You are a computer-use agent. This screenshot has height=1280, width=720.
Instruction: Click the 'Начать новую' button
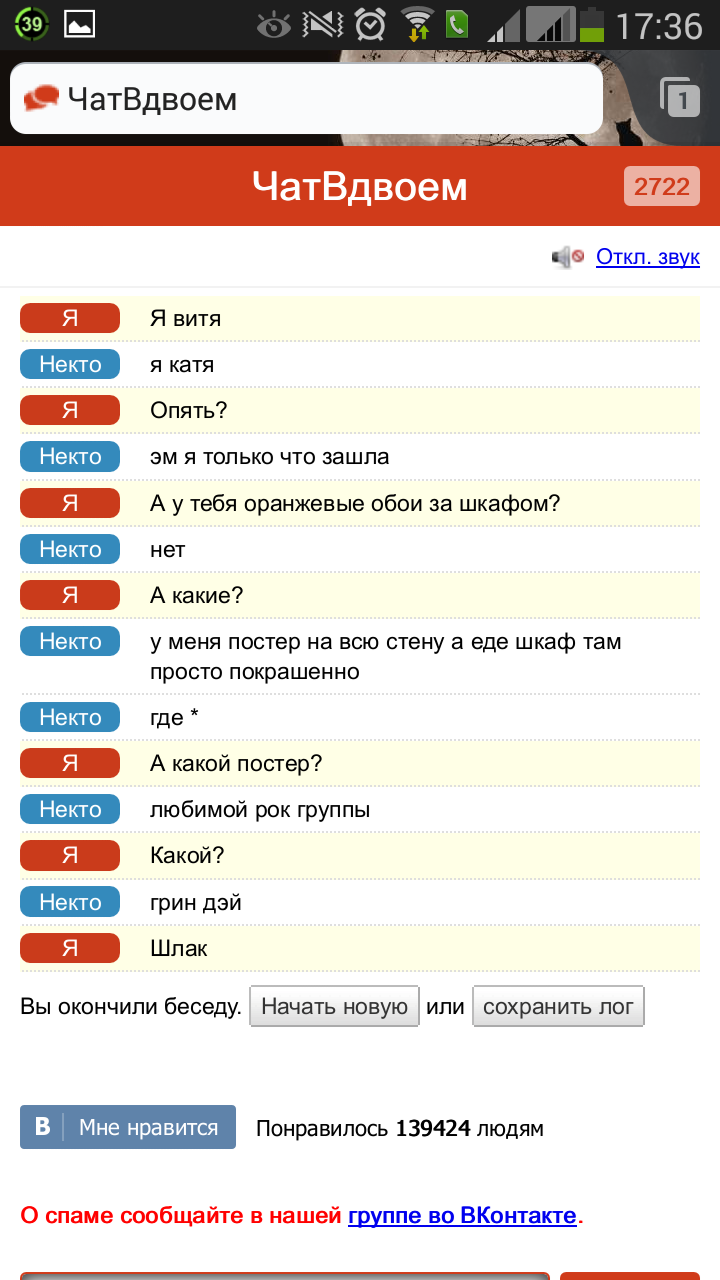[334, 1007]
